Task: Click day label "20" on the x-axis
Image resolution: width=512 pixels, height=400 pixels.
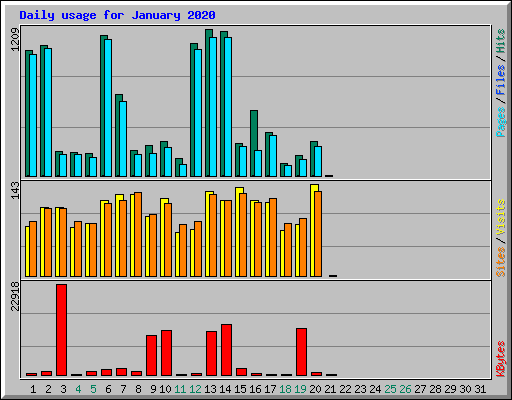Action: [315, 389]
